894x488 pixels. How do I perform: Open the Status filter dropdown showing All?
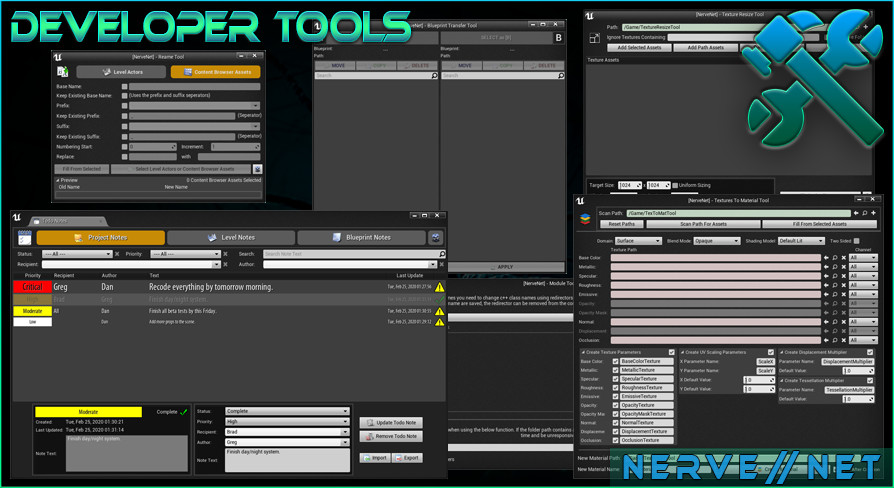[x=77, y=254]
